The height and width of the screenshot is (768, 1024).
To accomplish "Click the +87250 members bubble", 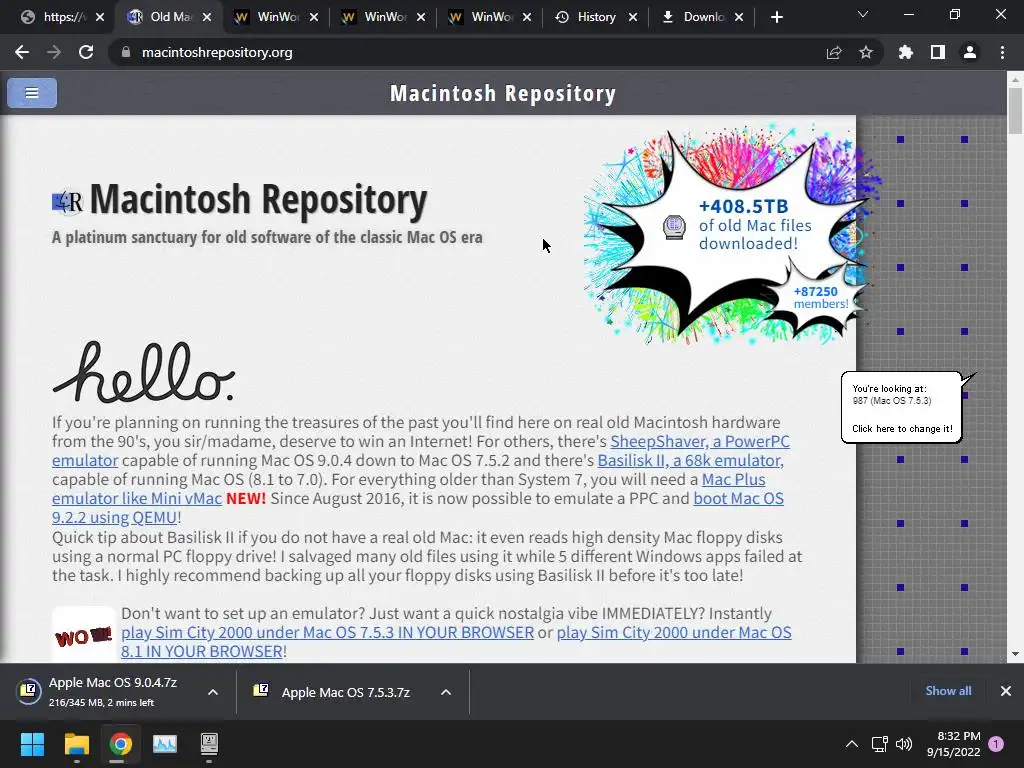I will [820, 298].
